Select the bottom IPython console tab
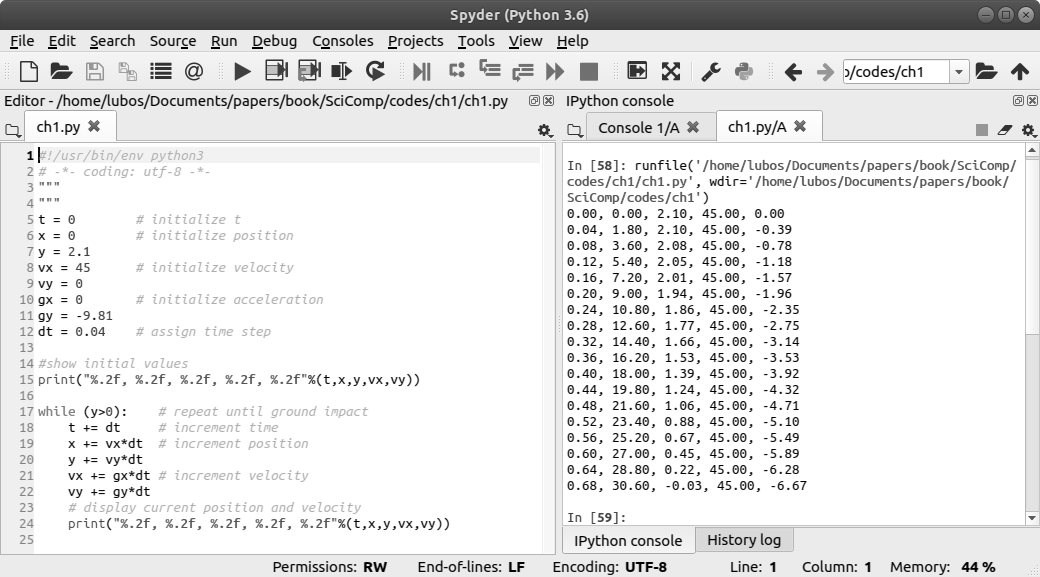1040x577 pixels. [627, 541]
